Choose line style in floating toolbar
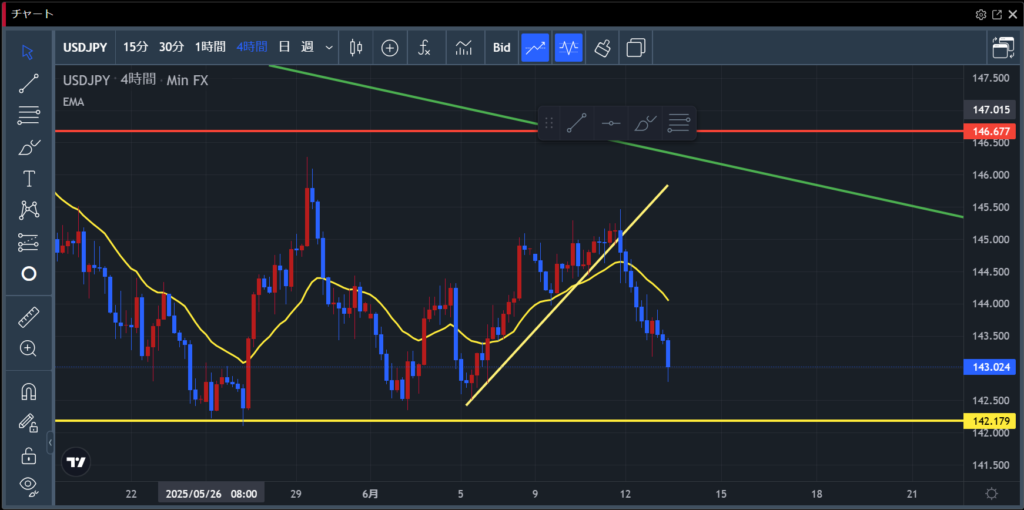1024x510 pixels. (611, 123)
